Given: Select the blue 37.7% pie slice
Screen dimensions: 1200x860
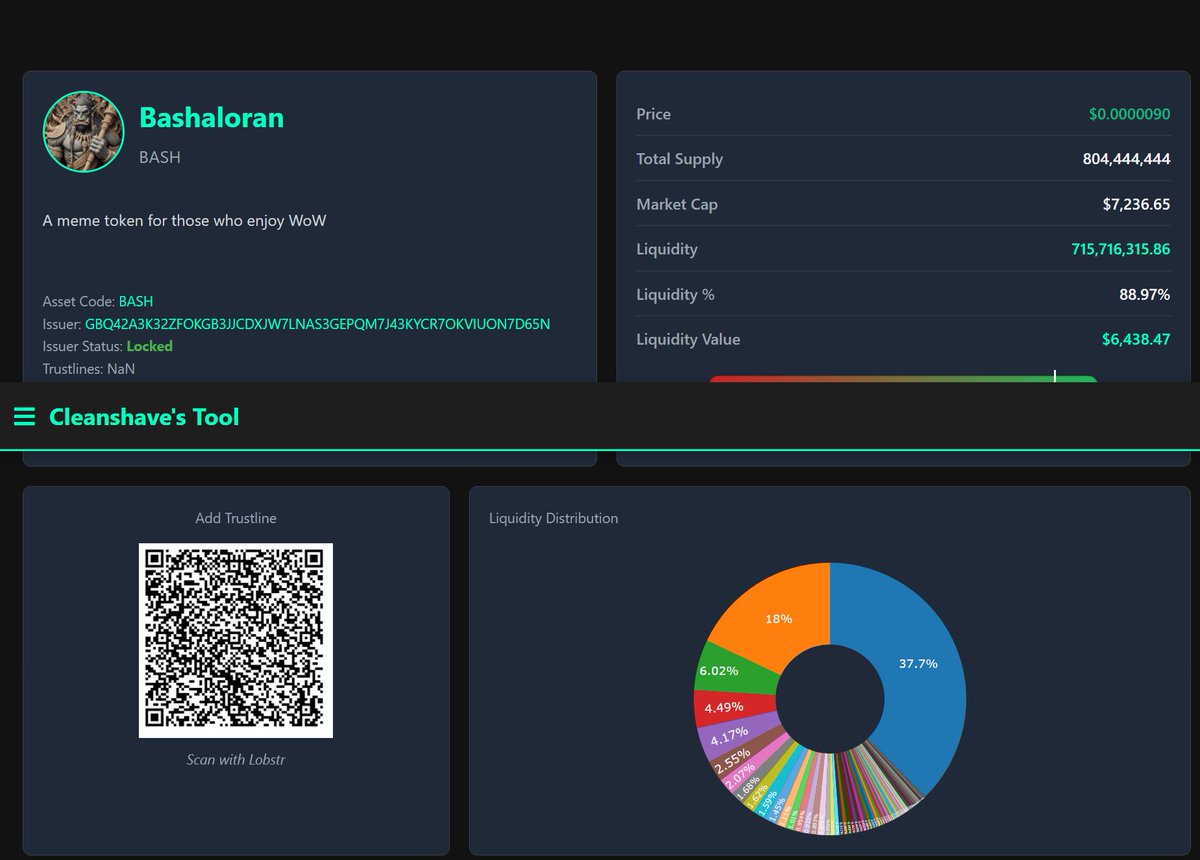Looking at the screenshot, I should coord(920,665).
